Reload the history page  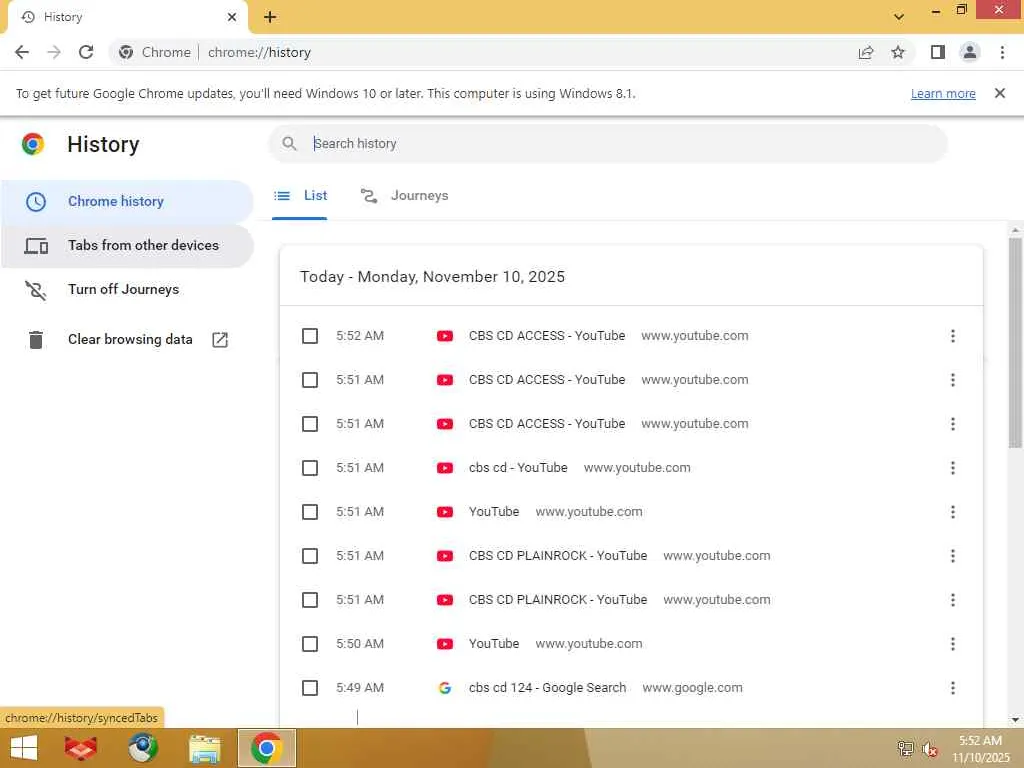pyautogui.click(x=86, y=52)
